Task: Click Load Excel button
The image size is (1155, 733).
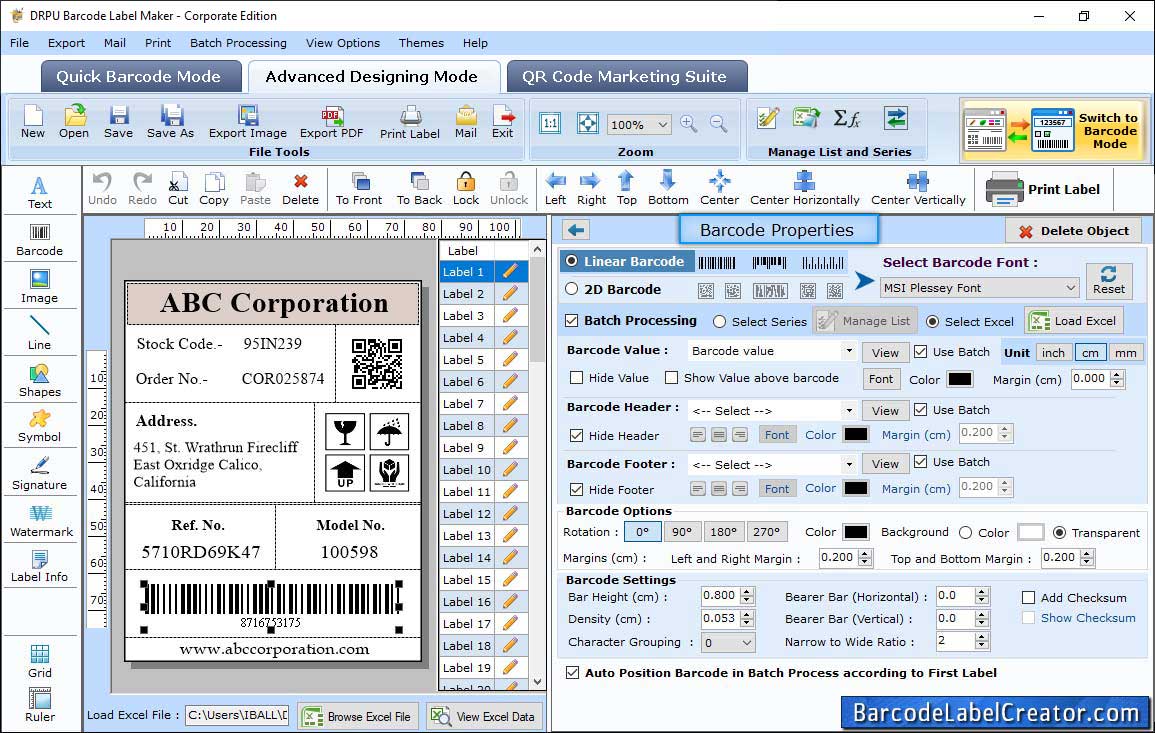Action: (x=1073, y=320)
